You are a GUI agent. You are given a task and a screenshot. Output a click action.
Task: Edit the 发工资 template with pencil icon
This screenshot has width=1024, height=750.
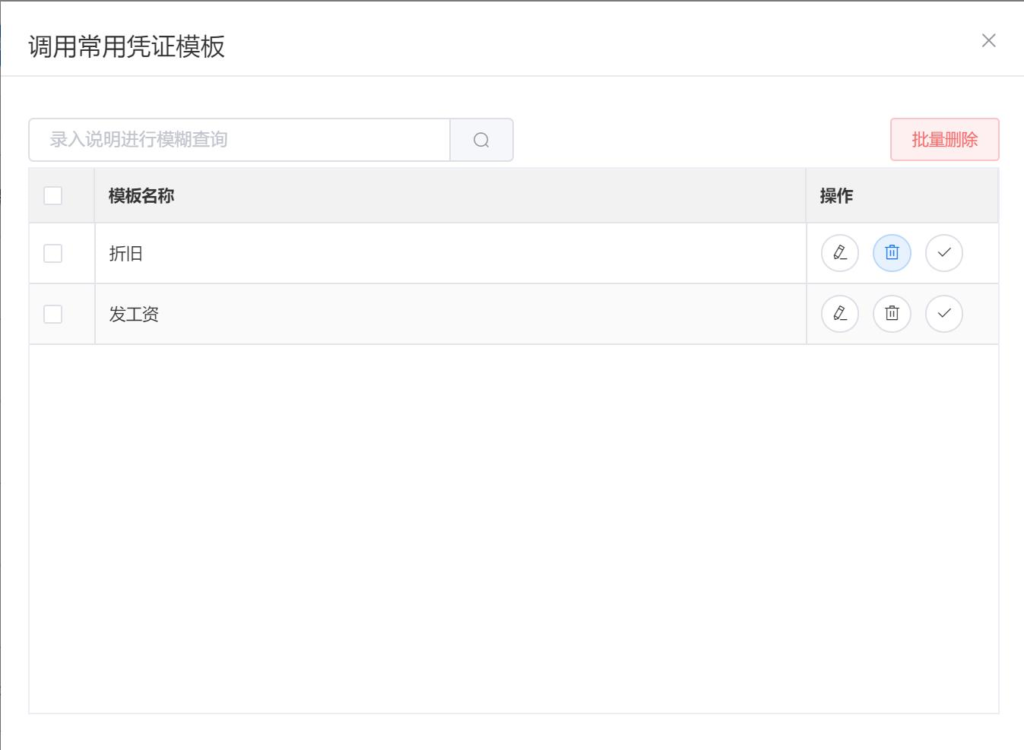pyautogui.click(x=839, y=314)
